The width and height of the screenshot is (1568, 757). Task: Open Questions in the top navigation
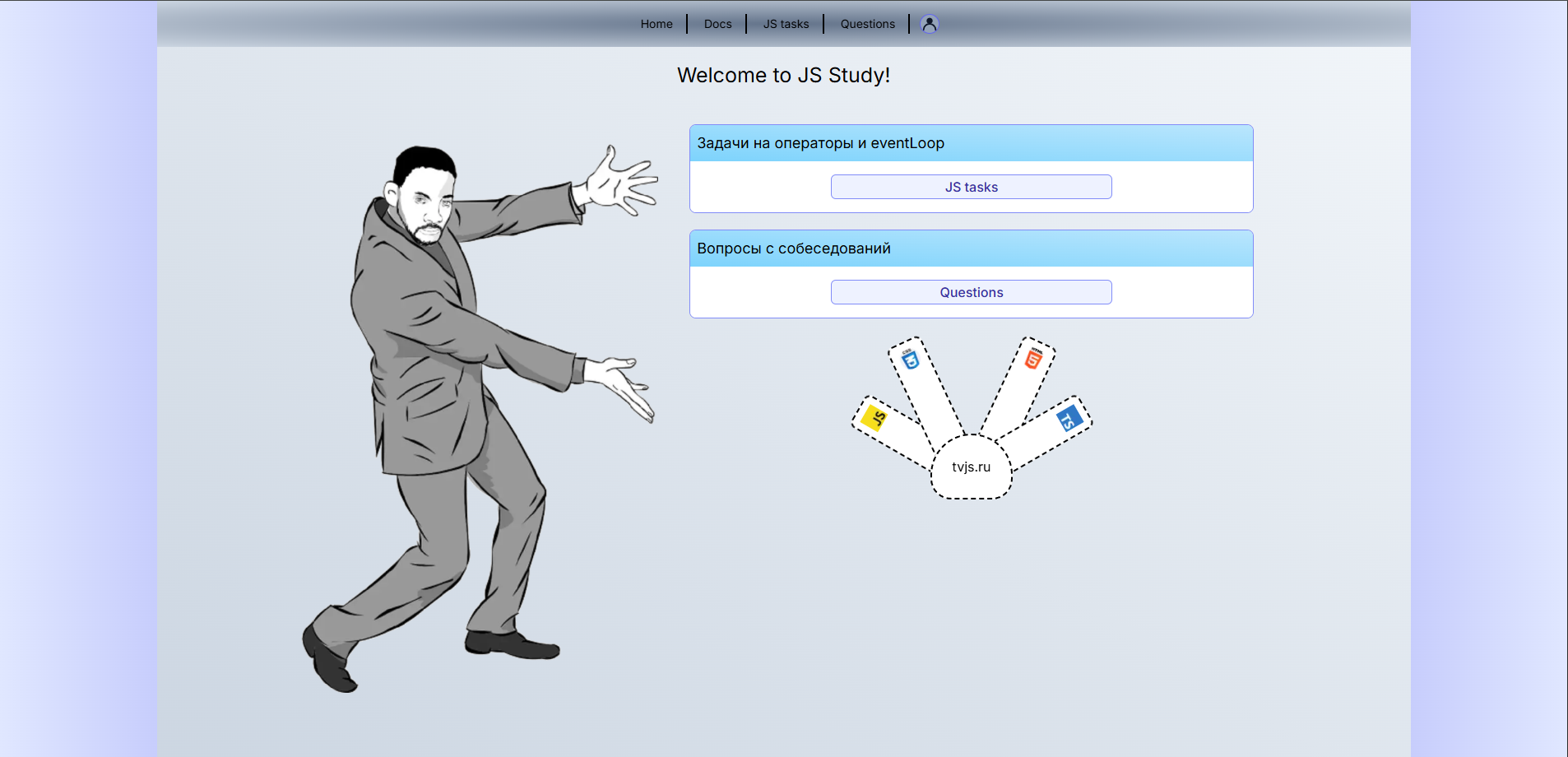point(868,24)
